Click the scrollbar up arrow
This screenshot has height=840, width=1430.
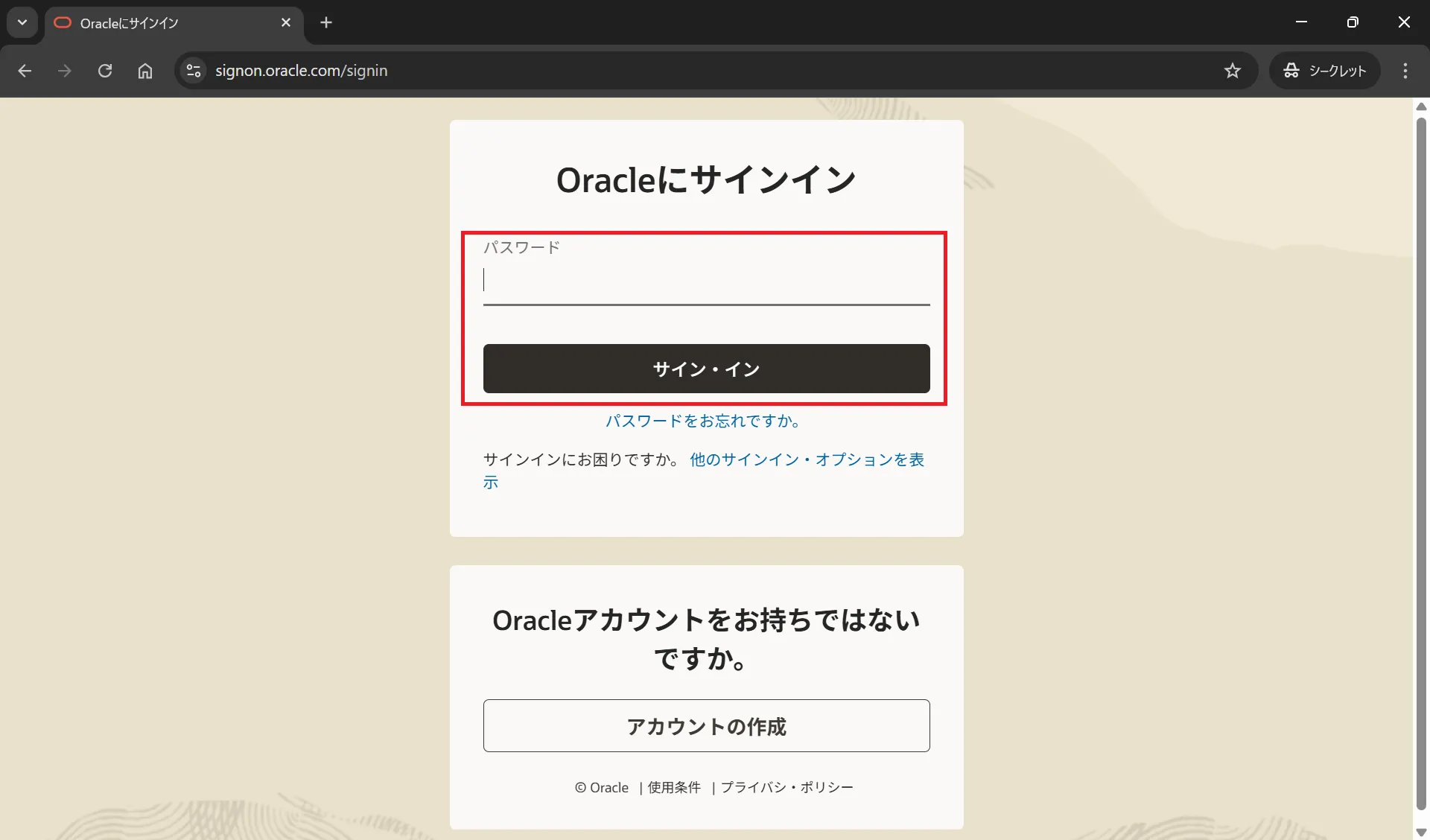tap(1421, 106)
